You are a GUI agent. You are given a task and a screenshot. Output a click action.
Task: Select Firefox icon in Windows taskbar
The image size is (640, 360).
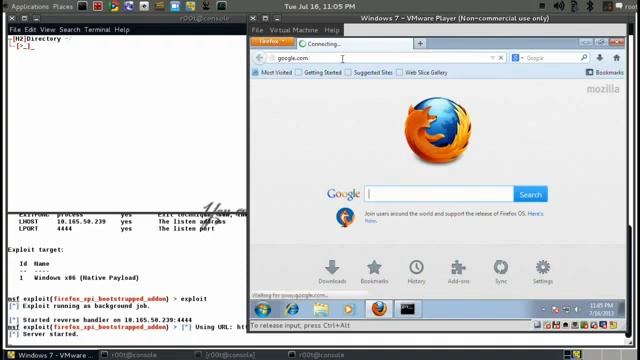tap(379, 309)
